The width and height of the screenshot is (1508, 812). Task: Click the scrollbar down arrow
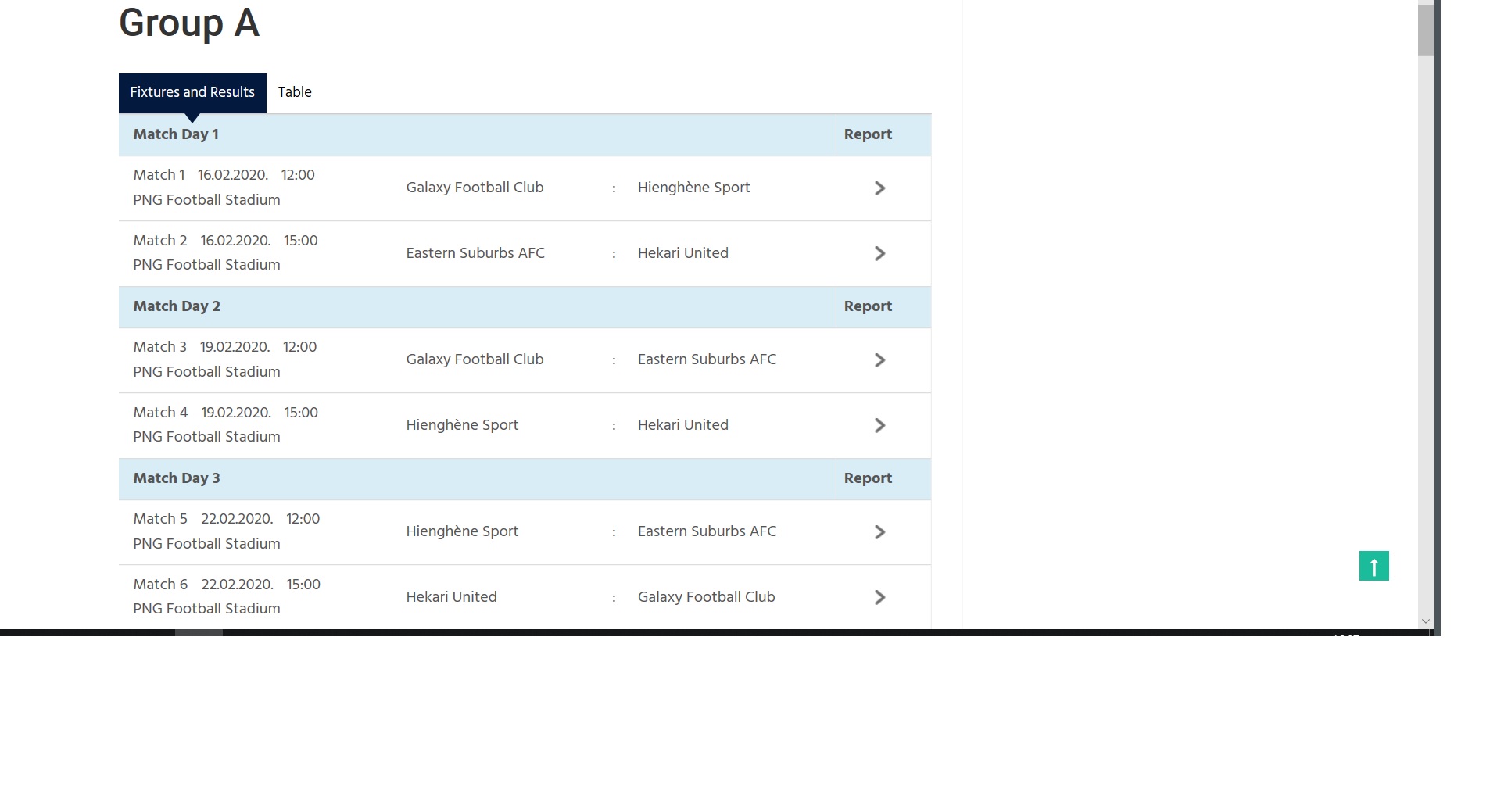tap(1425, 621)
